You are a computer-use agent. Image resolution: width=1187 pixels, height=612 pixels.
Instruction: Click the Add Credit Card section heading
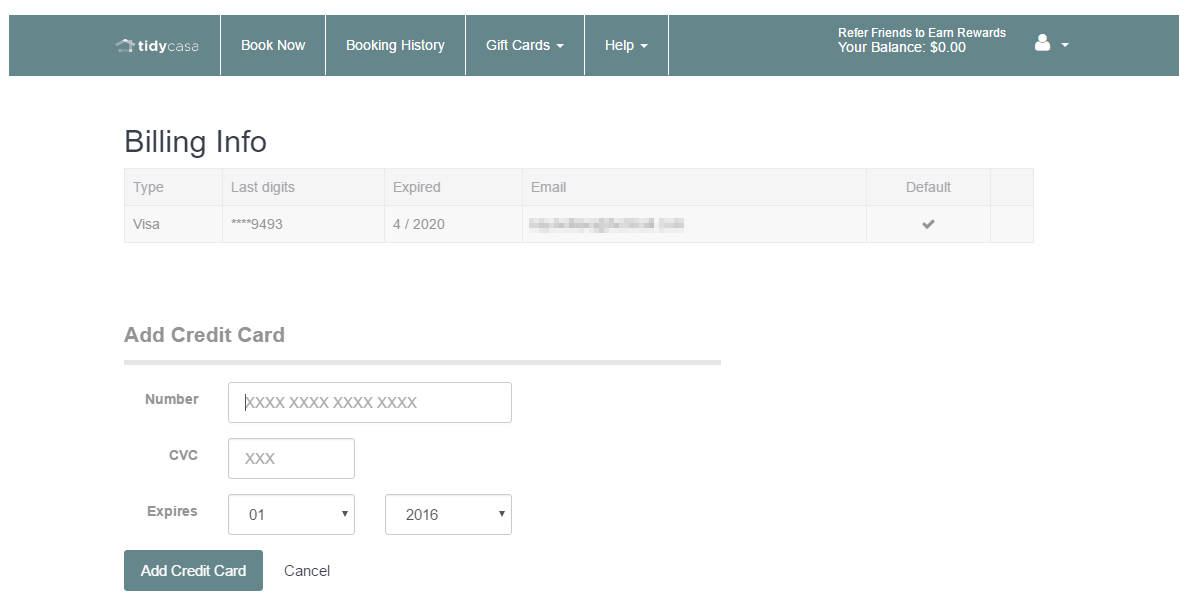pos(204,335)
